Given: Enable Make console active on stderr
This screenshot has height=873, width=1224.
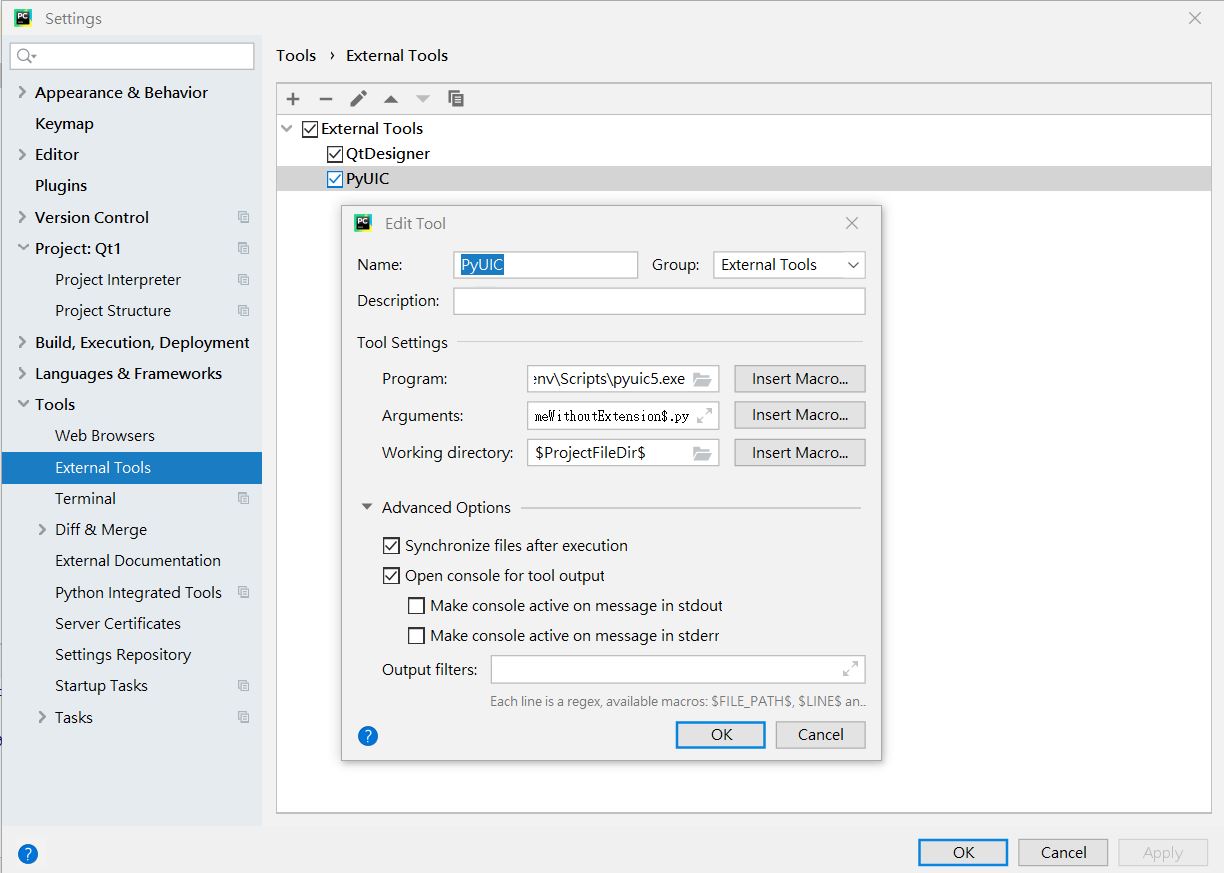Looking at the screenshot, I should coord(416,636).
